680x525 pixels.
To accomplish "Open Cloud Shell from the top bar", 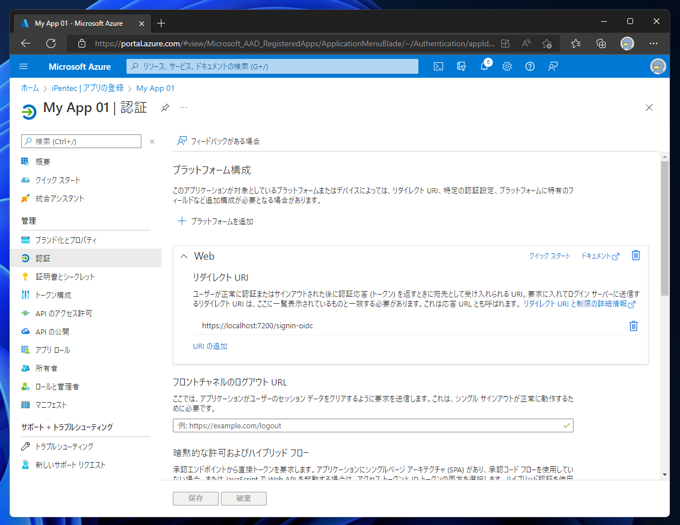I will (438, 66).
